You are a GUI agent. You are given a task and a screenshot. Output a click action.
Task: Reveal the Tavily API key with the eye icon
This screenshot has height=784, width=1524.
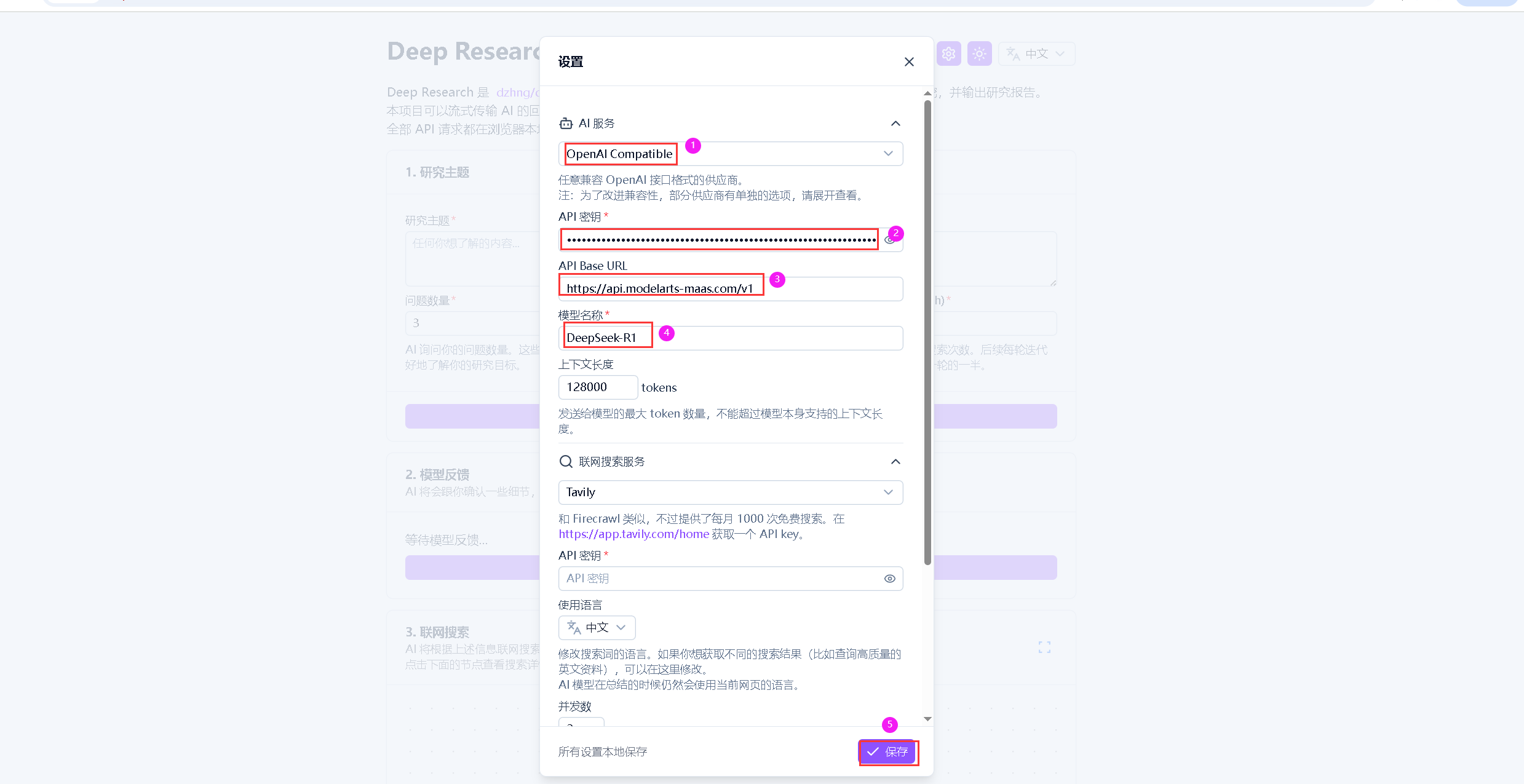[889, 579]
